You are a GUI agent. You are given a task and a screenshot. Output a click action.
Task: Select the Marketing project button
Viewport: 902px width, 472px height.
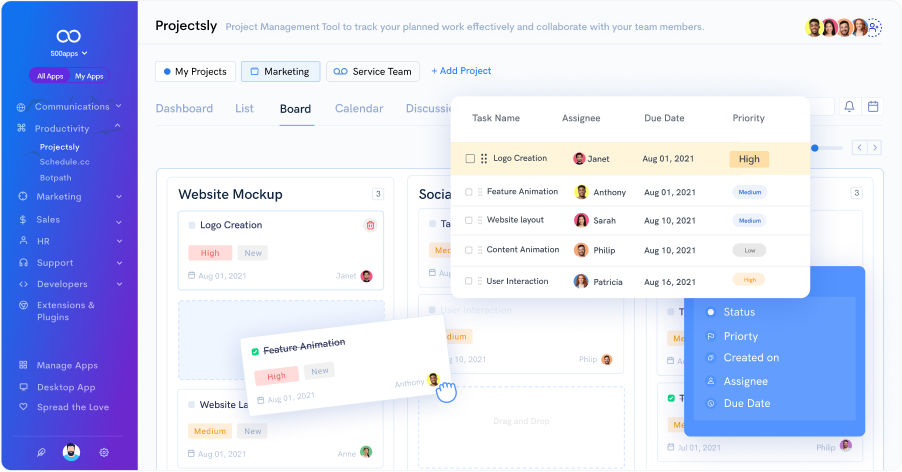(280, 72)
